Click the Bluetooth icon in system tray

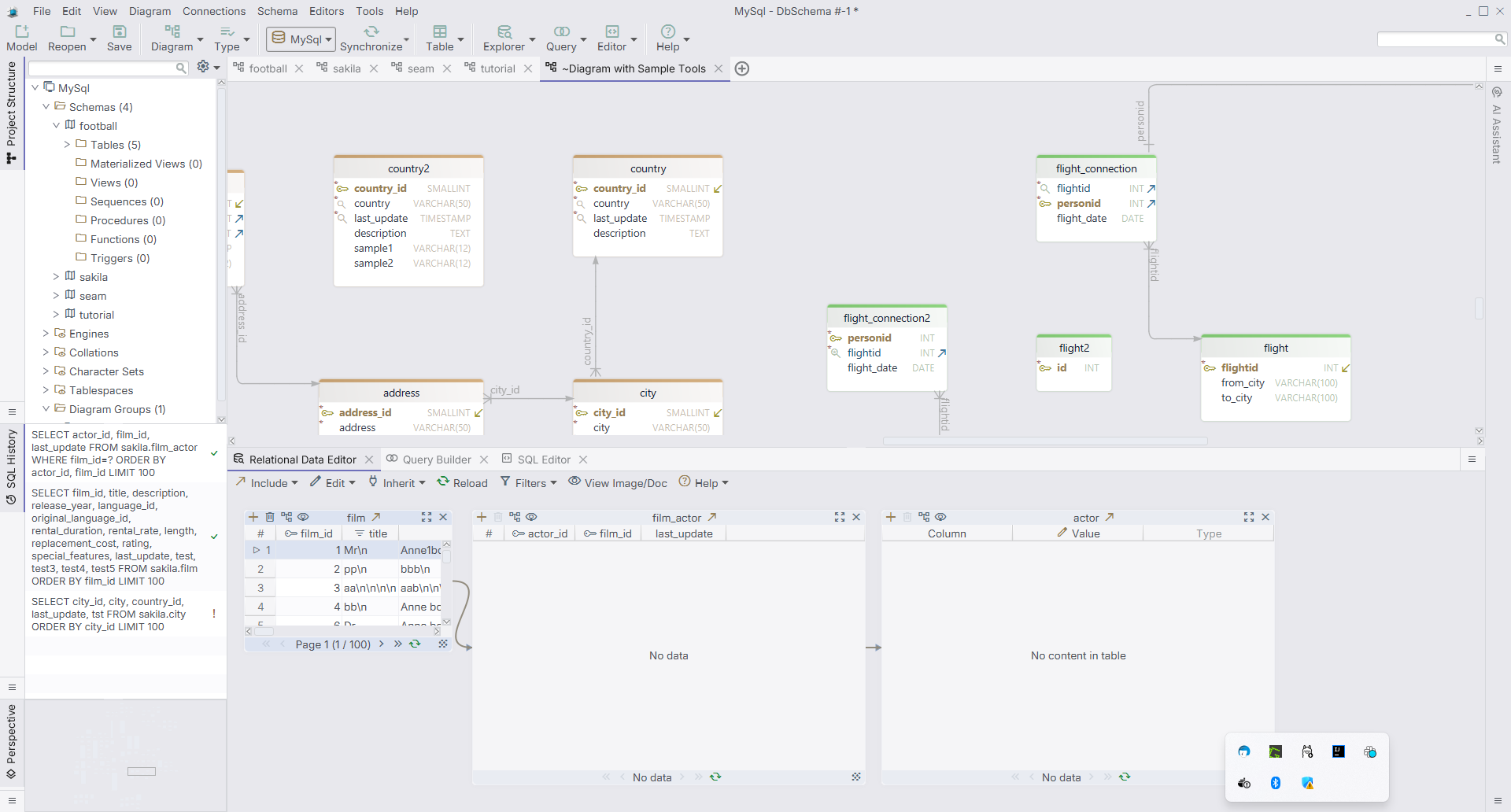1275,783
